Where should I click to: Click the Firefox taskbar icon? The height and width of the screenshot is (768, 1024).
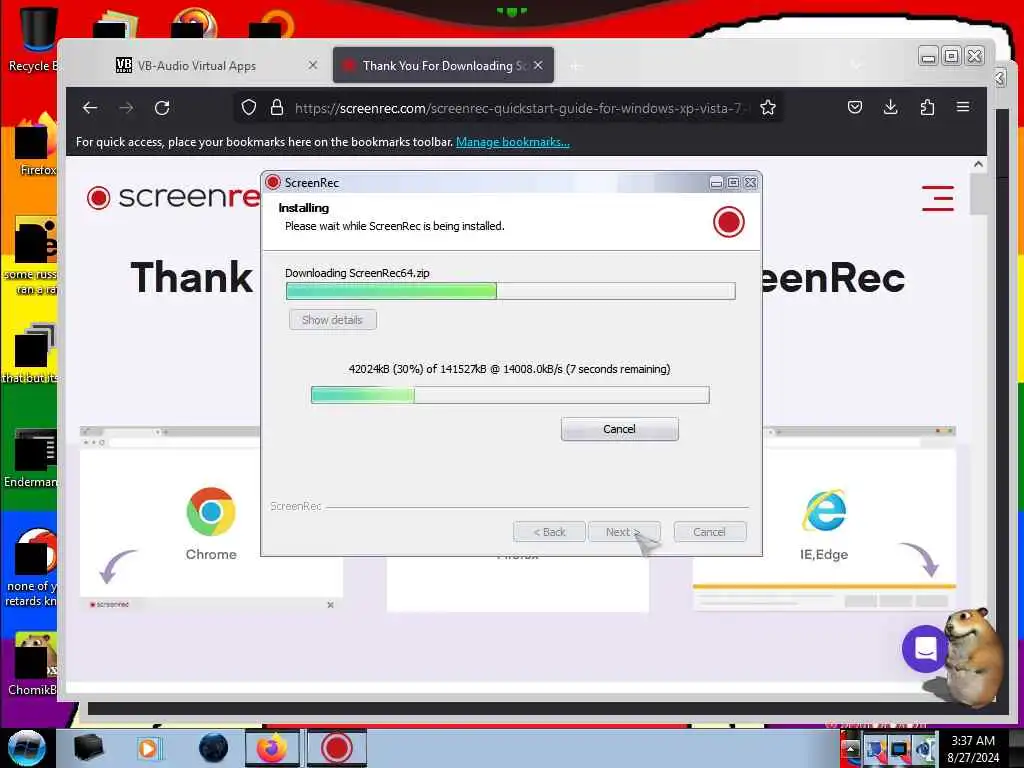(272, 748)
